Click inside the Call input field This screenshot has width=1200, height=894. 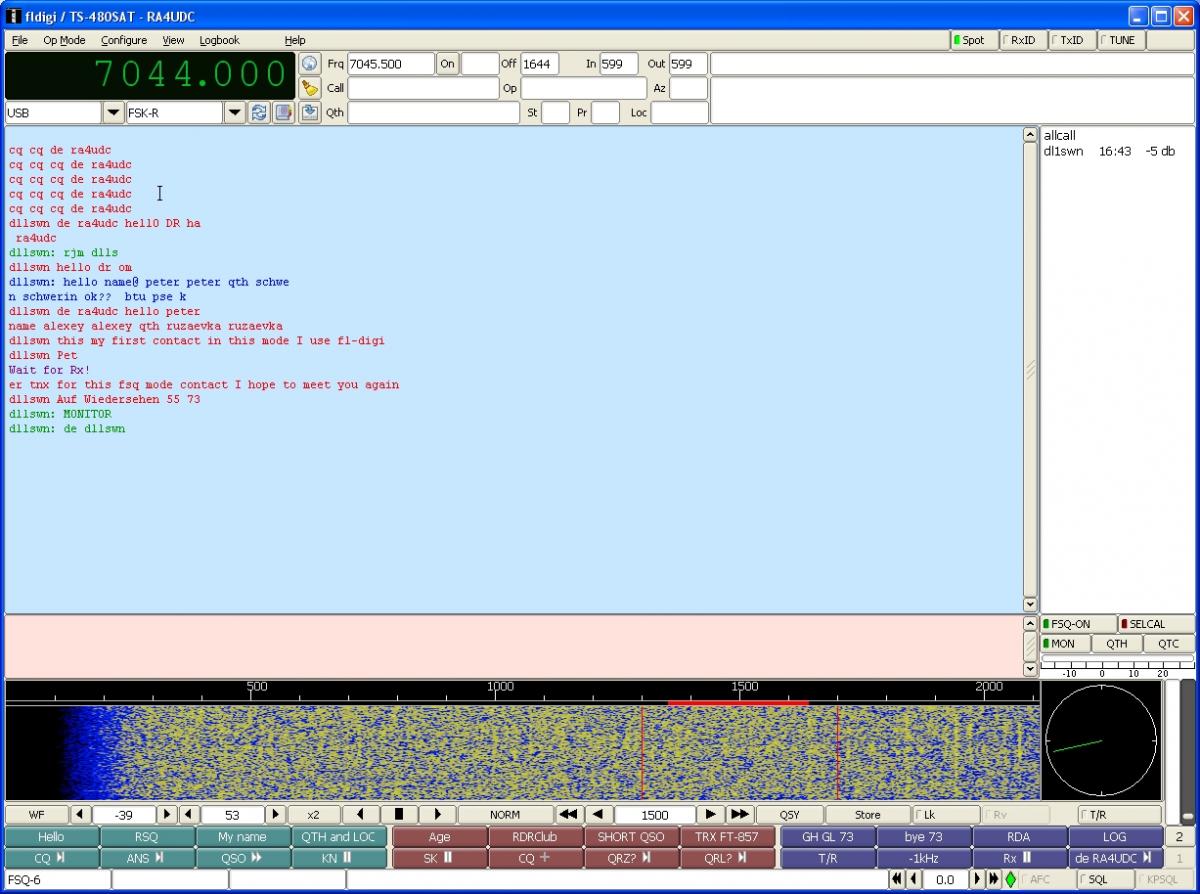tap(422, 88)
